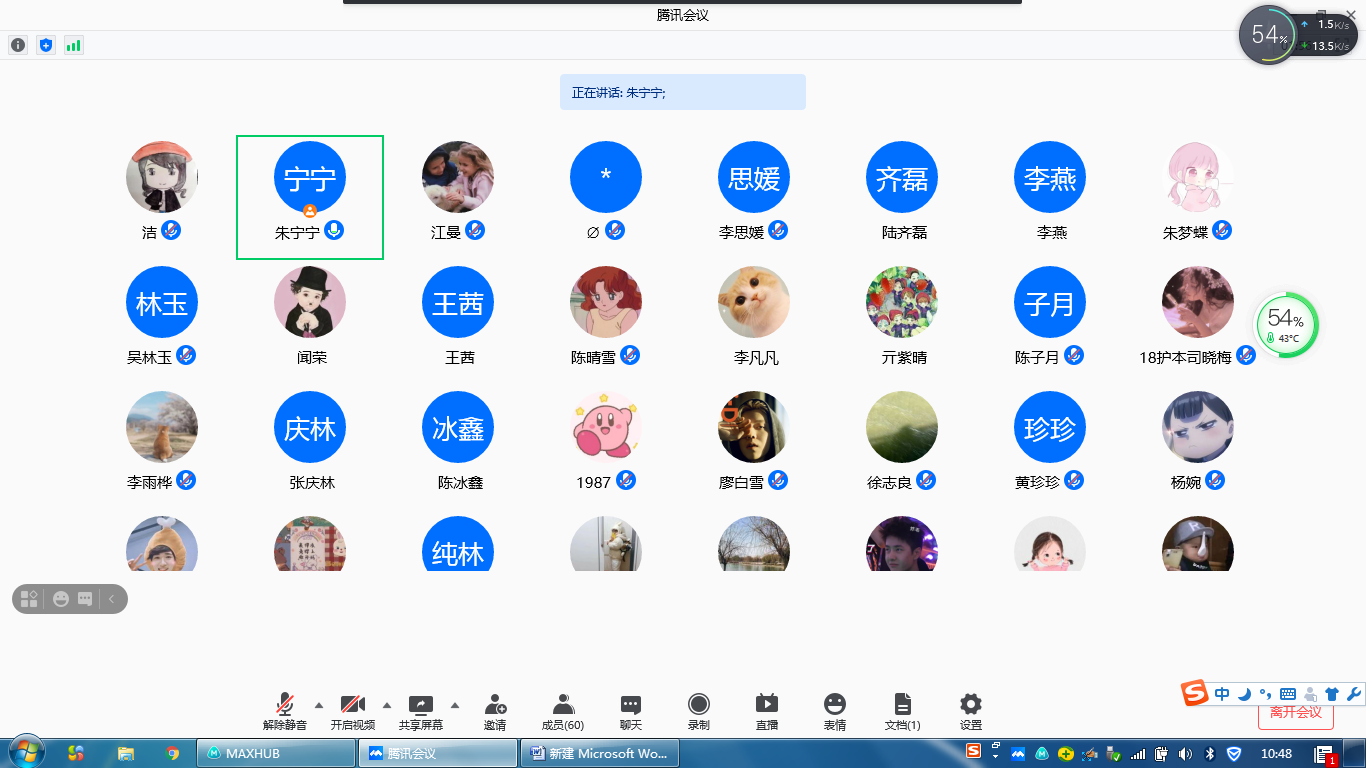The width and height of the screenshot is (1366, 768).
Task: Click participant name 王茜
Action: click(460, 357)
